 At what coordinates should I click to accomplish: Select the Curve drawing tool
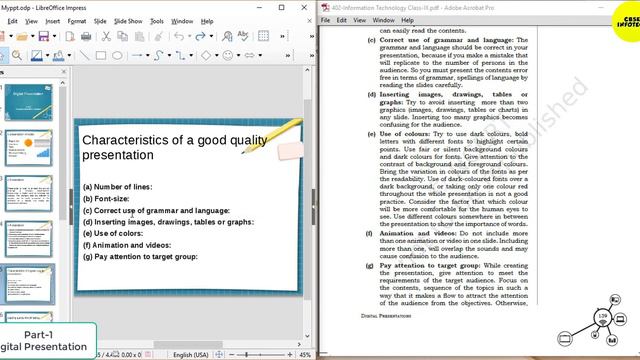[x=159, y=55]
